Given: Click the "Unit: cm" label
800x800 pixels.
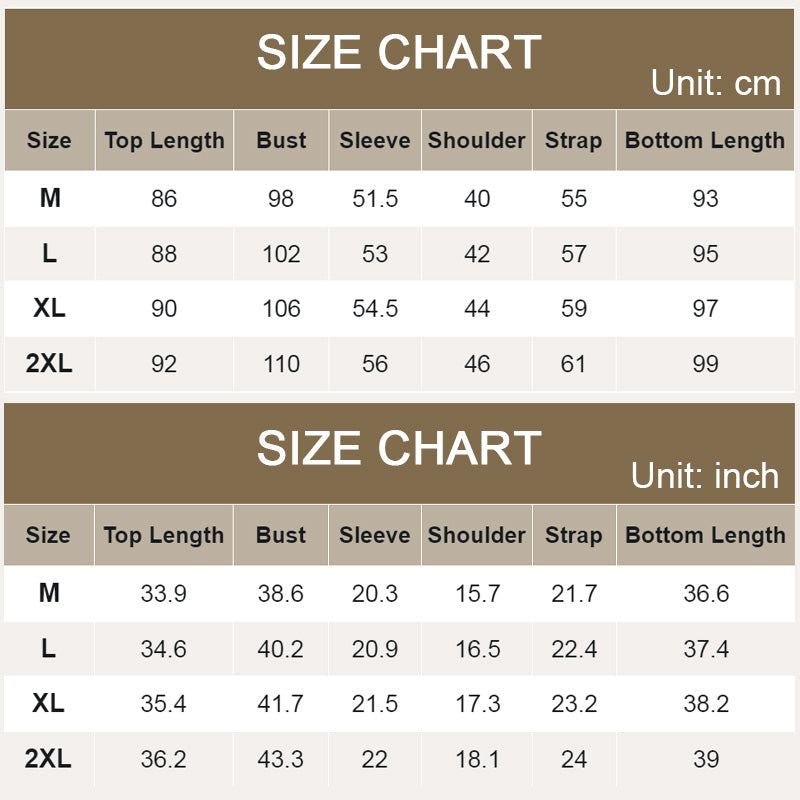Looking at the screenshot, I should pos(715,83).
